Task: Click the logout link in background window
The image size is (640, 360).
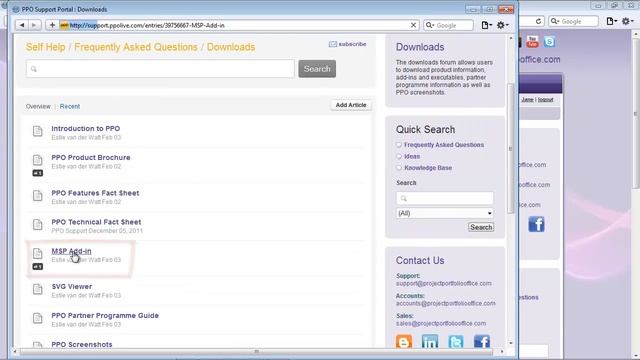Action: 545,100
